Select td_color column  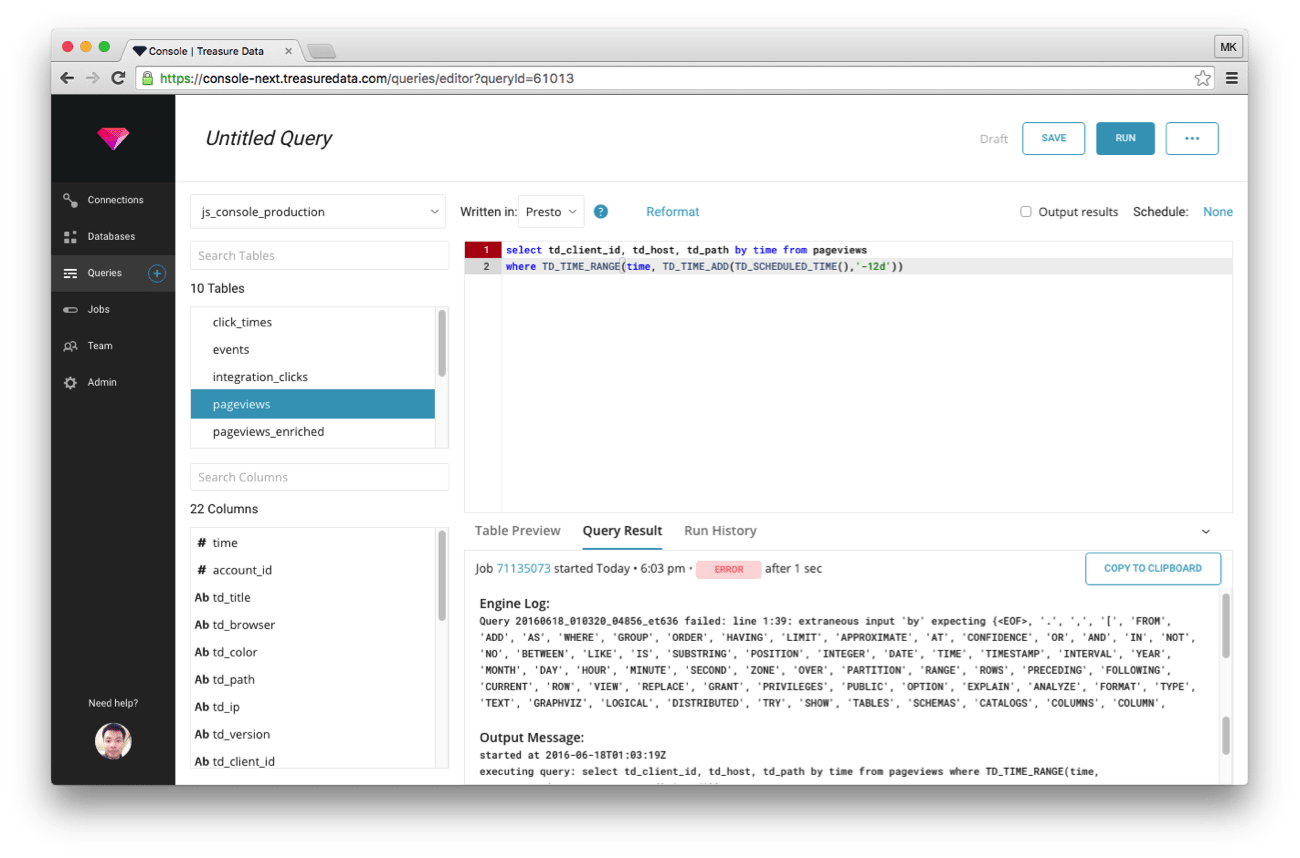(x=312, y=652)
